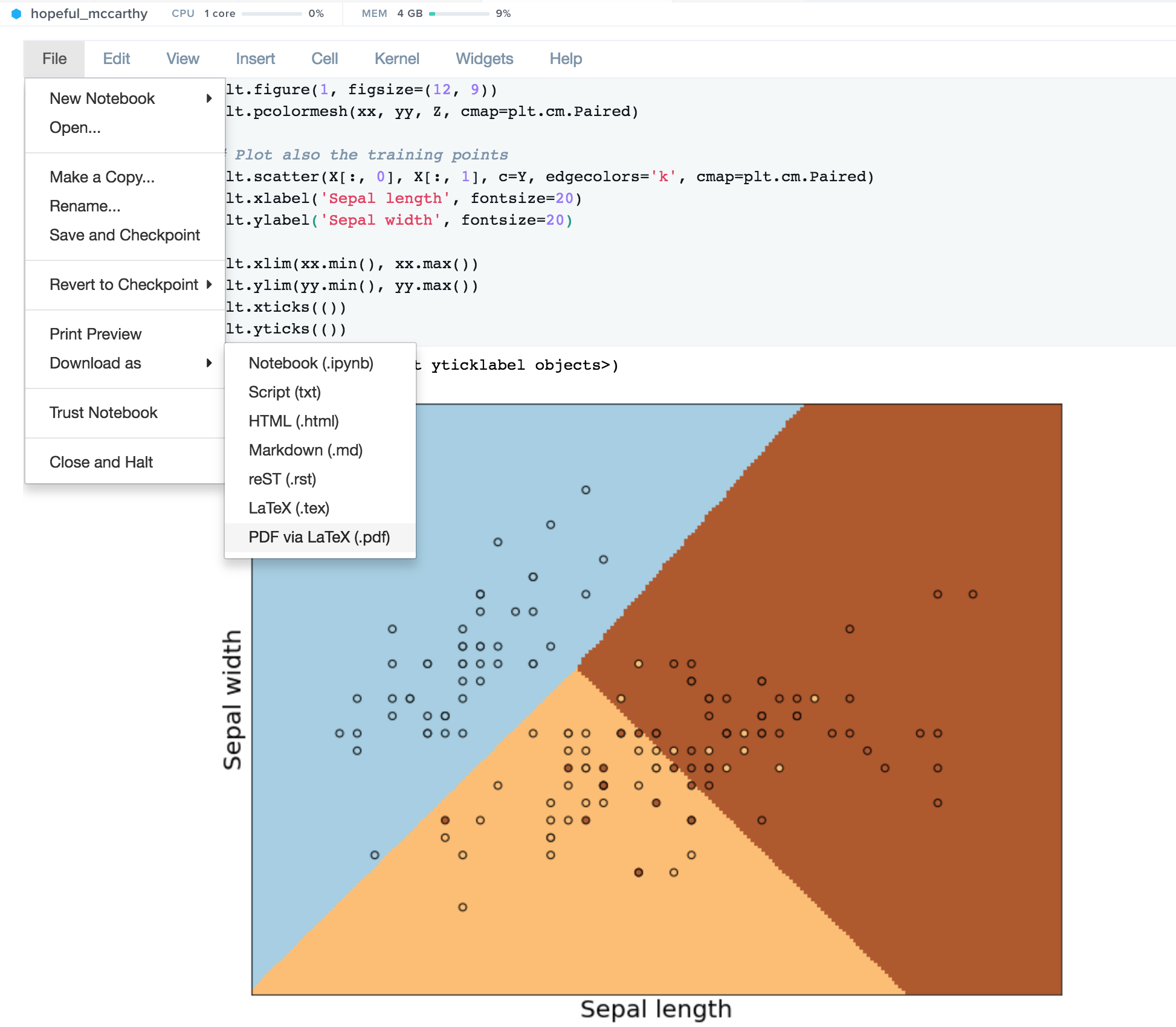The image size is (1176, 1027).
Task: Open the File menu
Action: 54,59
